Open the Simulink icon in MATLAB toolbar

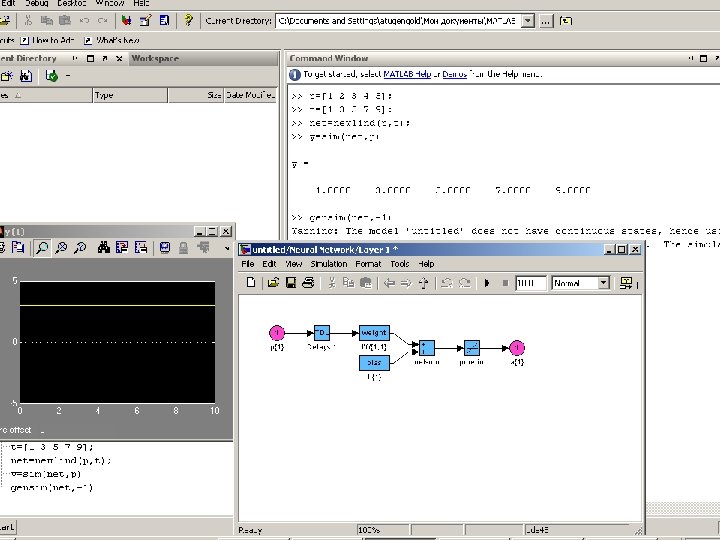126,21
